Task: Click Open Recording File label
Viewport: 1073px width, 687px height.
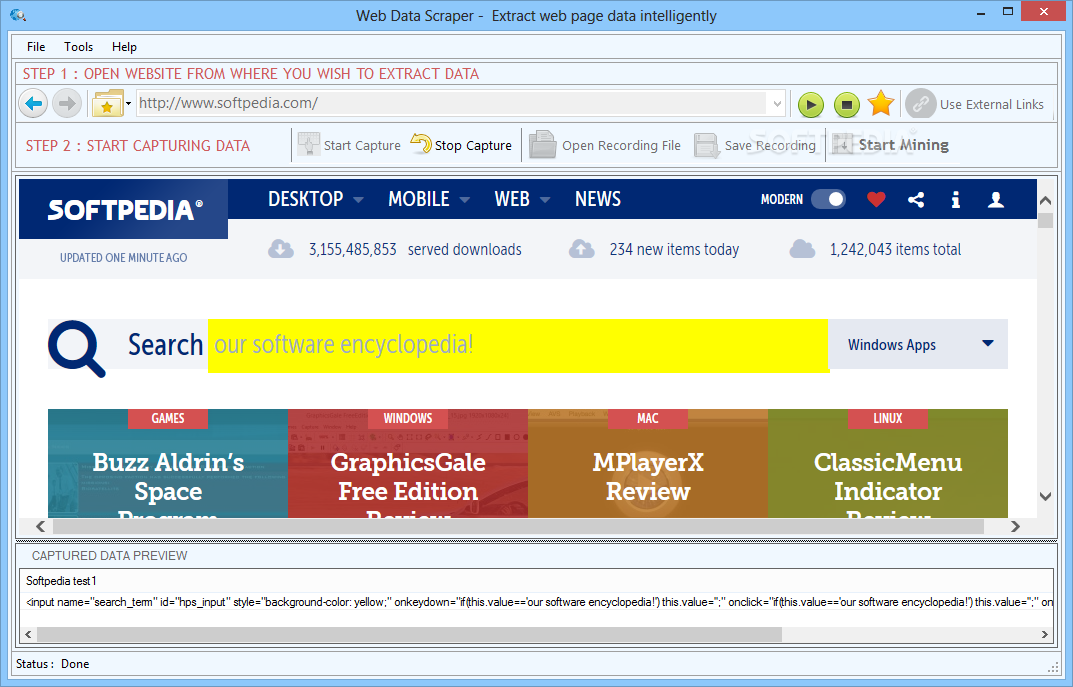Action: click(x=621, y=146)
